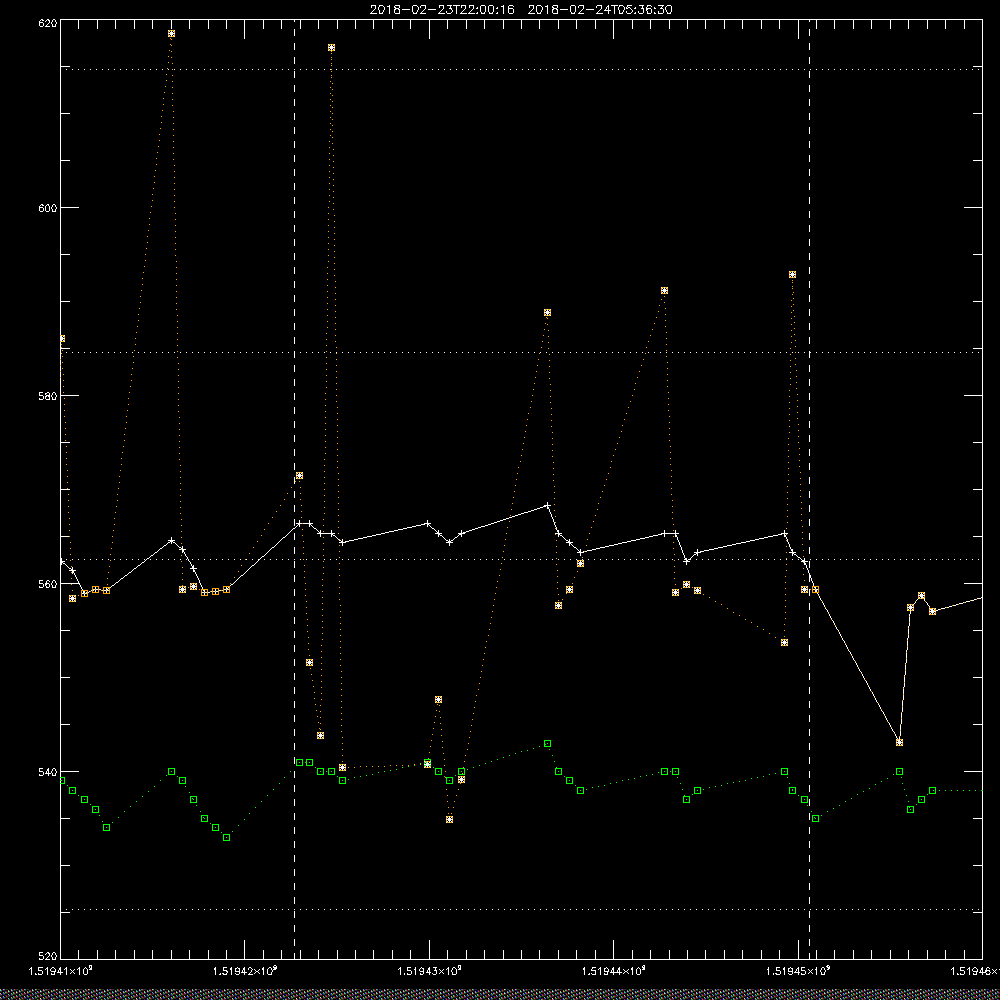1000x1000 pixels.
Task: Select the lowest orange point near 535
Action: pyautogui.click(x=450, y=820)
